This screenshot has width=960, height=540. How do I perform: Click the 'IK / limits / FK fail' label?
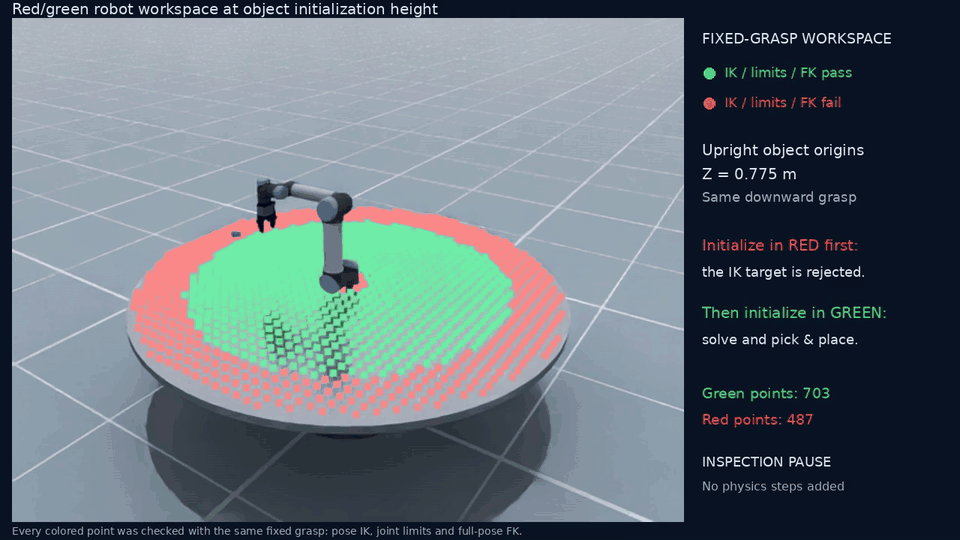[x=782, y=103]
